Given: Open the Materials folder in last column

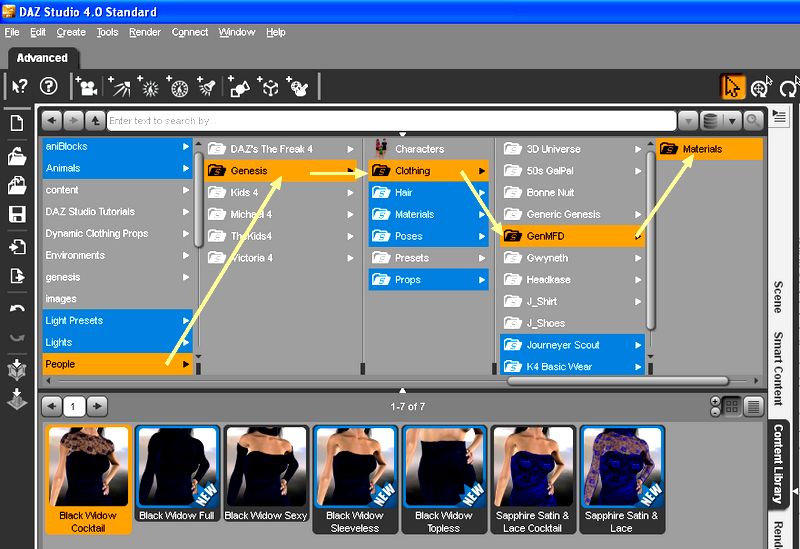Looking at the screenshot, I should [709, 149].
